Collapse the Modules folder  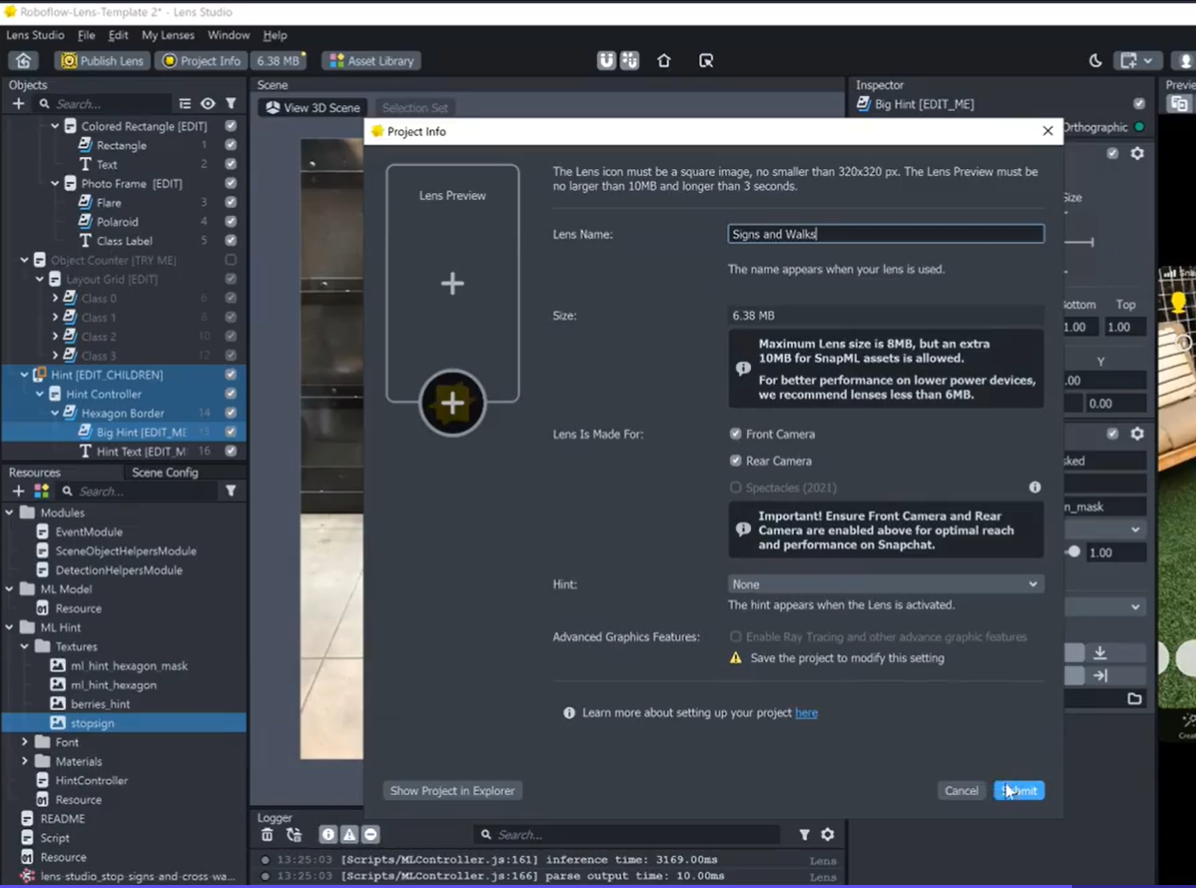(x=9, y=513)
